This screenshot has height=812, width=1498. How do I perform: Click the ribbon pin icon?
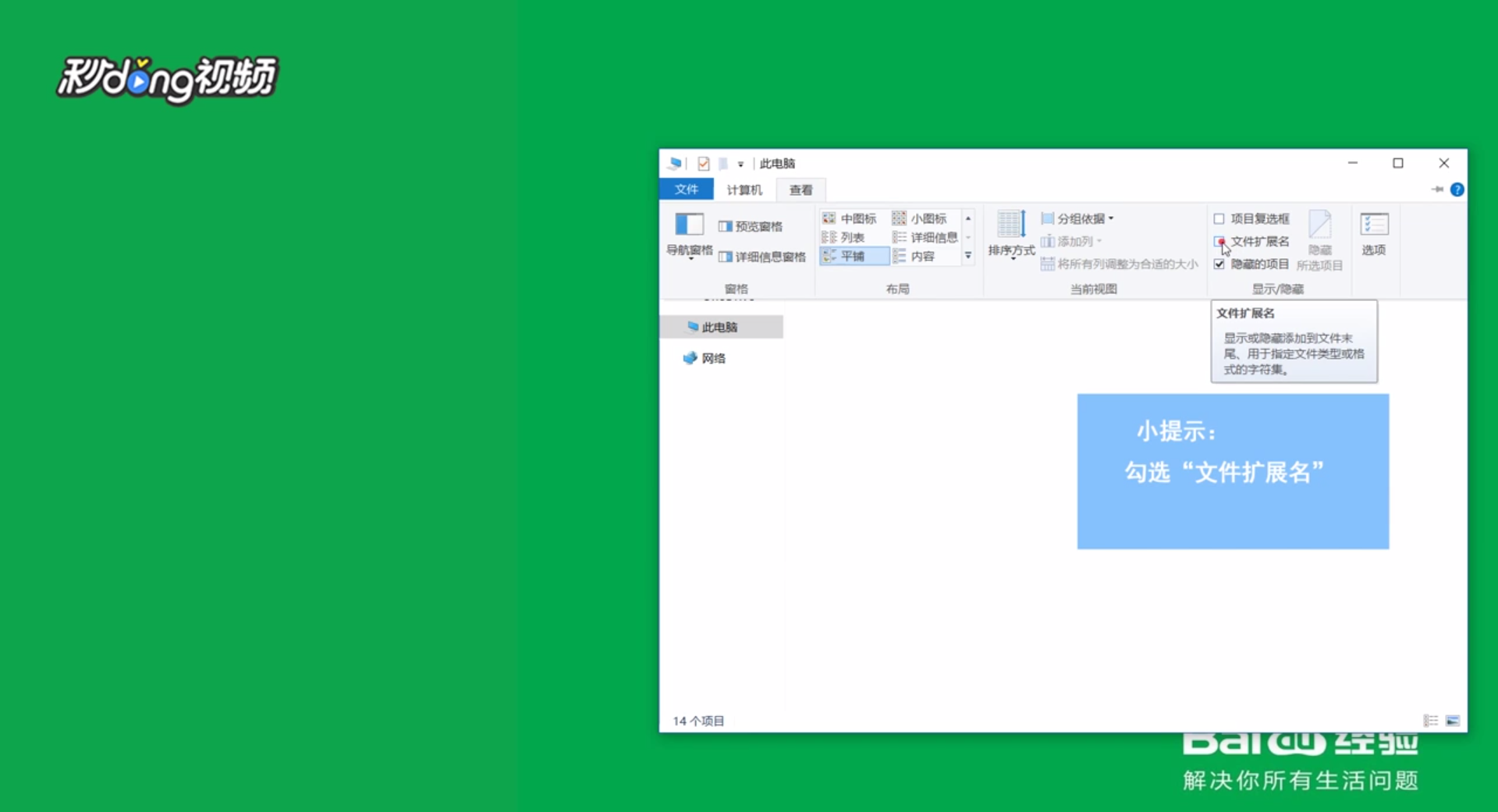click(x=1437, y=190)
